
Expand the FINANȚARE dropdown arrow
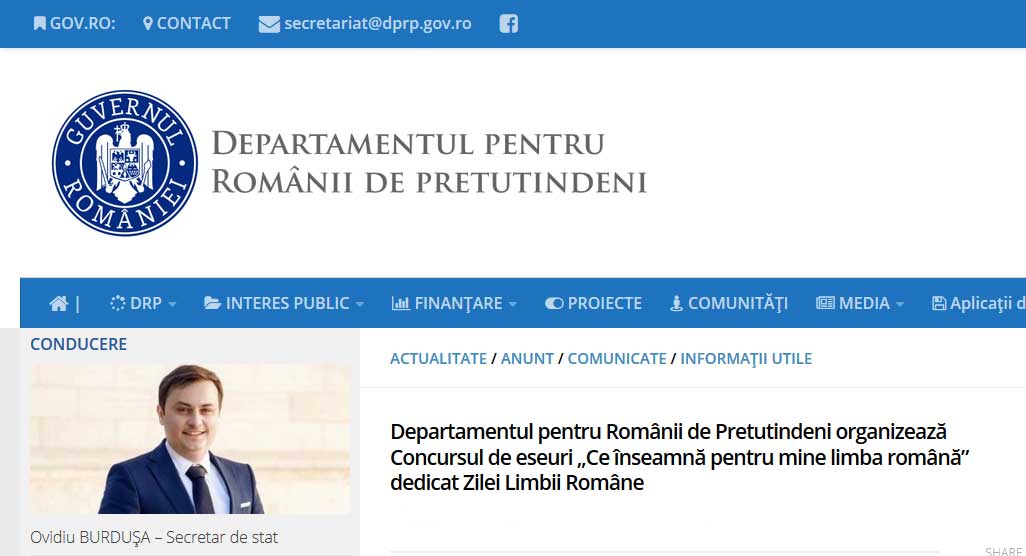[512, 304]
